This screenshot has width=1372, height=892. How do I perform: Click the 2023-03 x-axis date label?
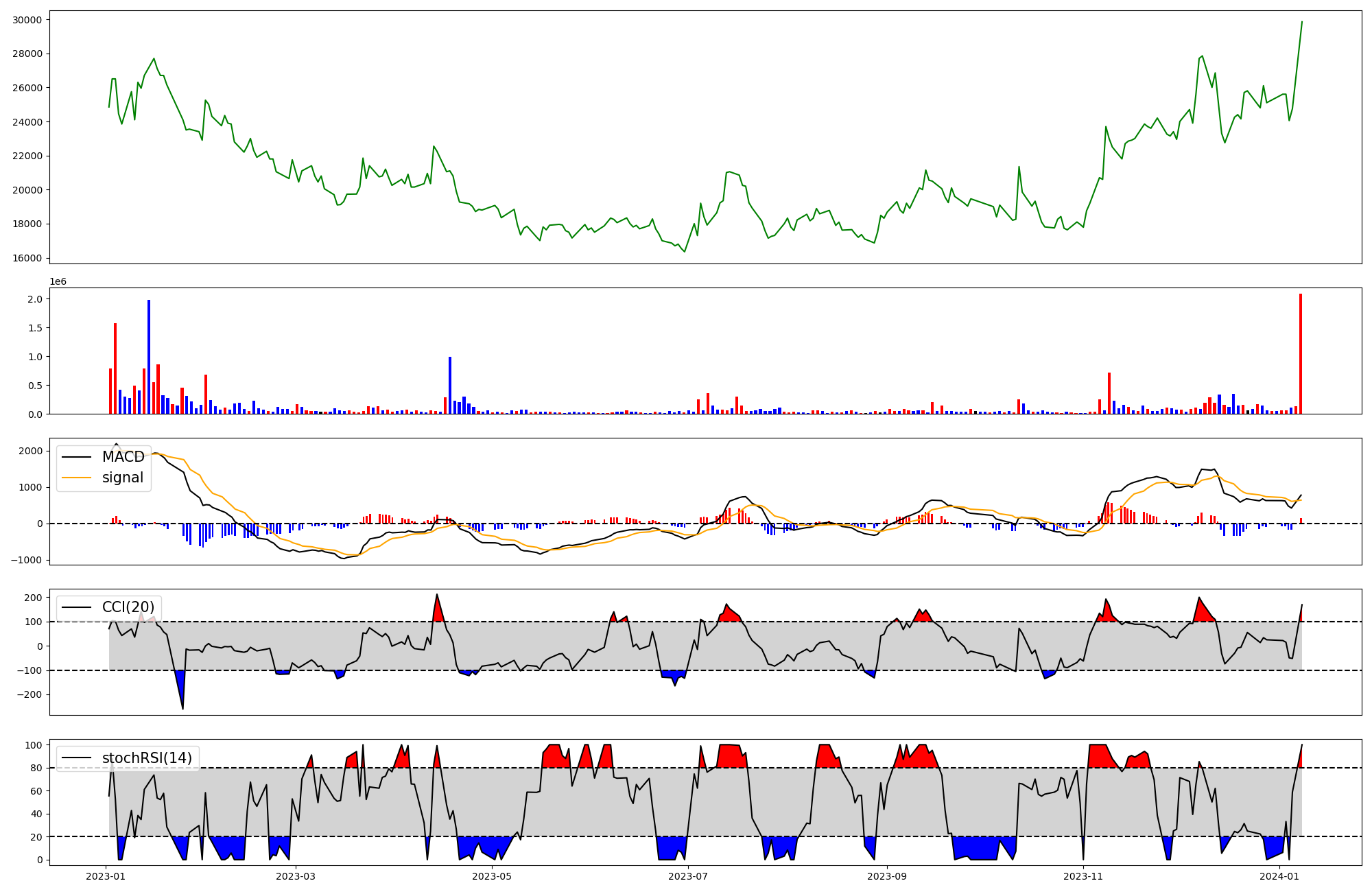296,876
